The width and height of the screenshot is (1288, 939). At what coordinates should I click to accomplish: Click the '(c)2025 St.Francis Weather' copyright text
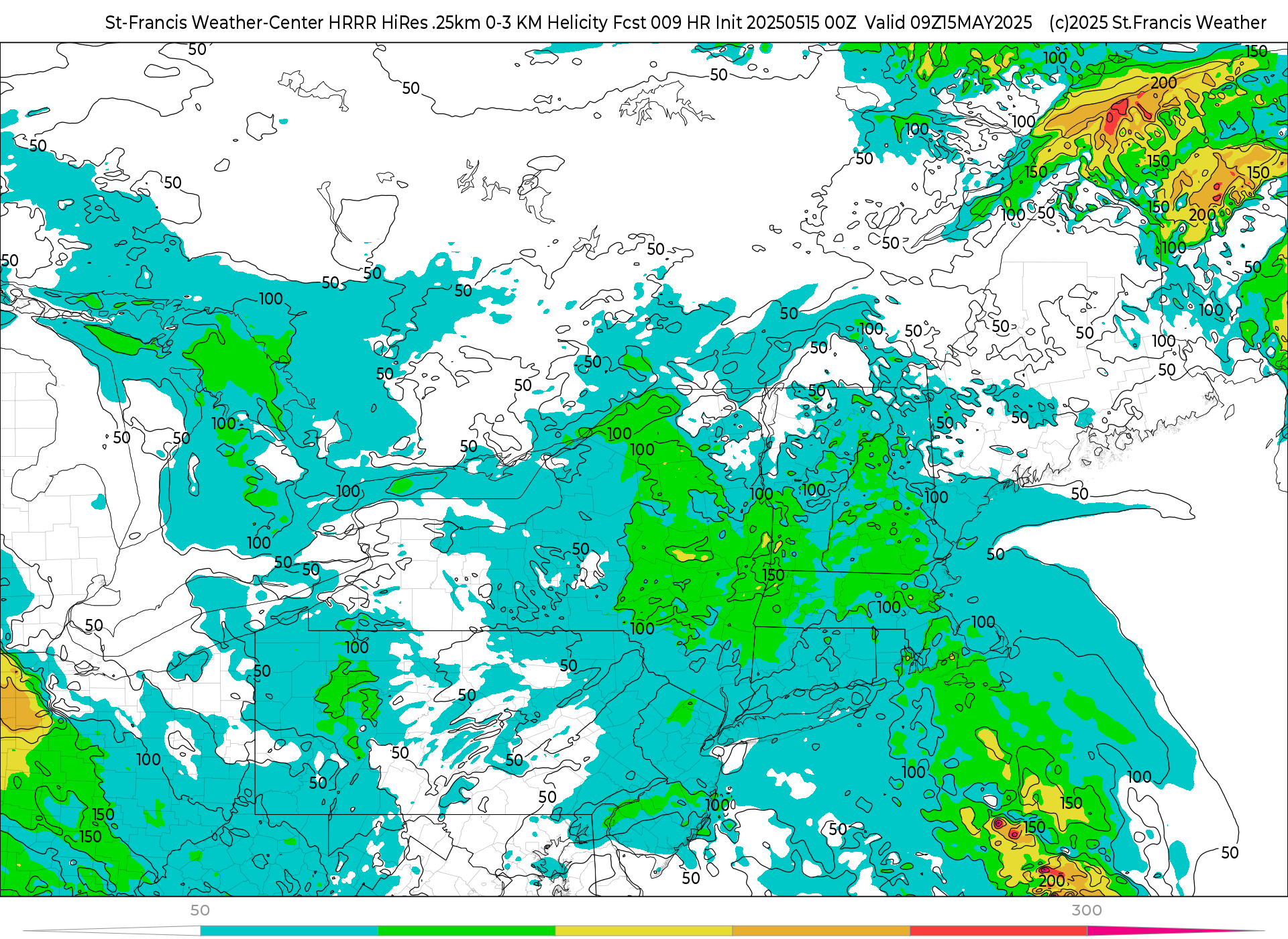[1158, 23]
